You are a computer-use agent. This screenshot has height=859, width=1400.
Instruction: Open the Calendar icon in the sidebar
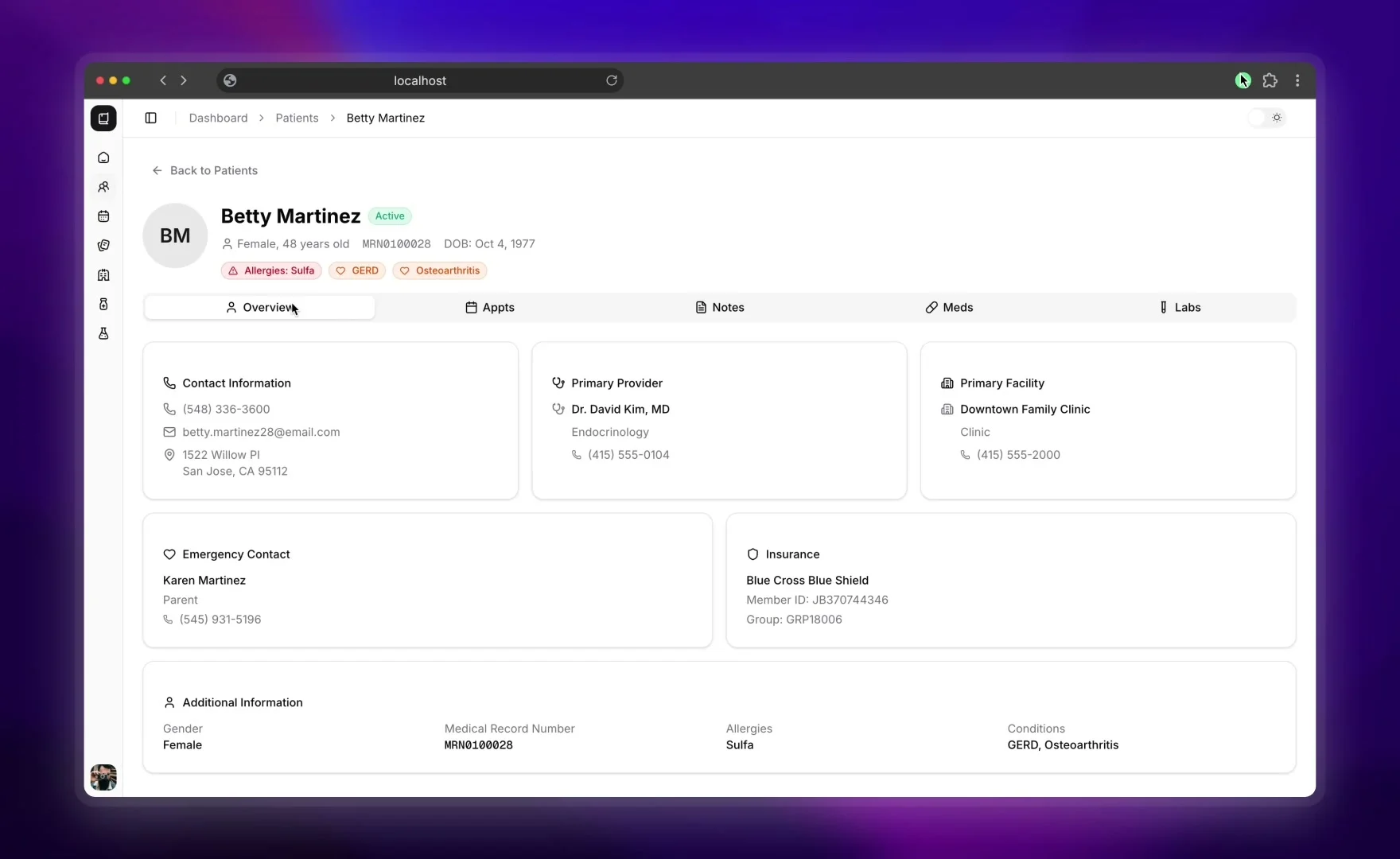coord(103,216)
